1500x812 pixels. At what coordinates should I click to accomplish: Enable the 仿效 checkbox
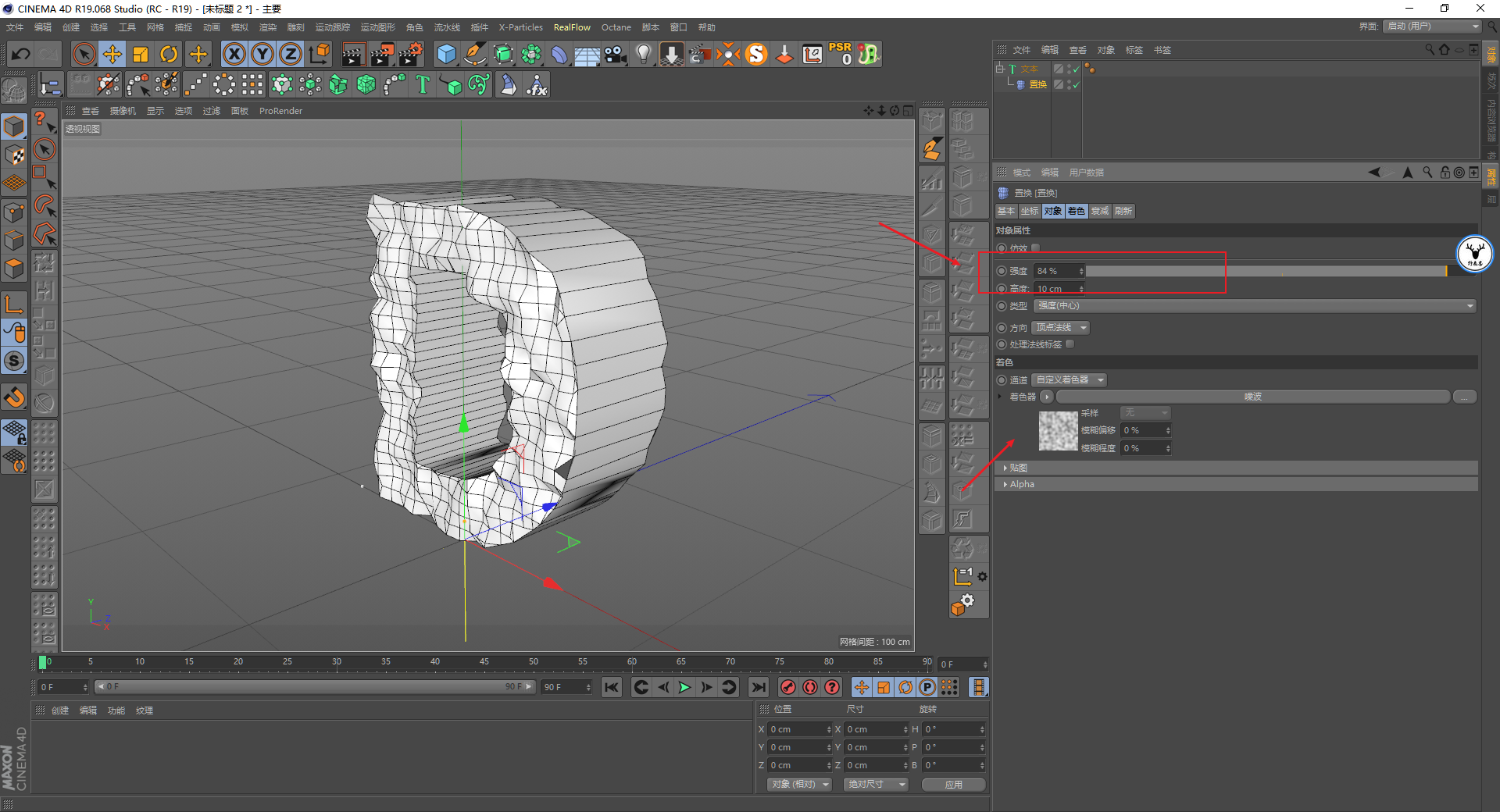coord(1036,248)
